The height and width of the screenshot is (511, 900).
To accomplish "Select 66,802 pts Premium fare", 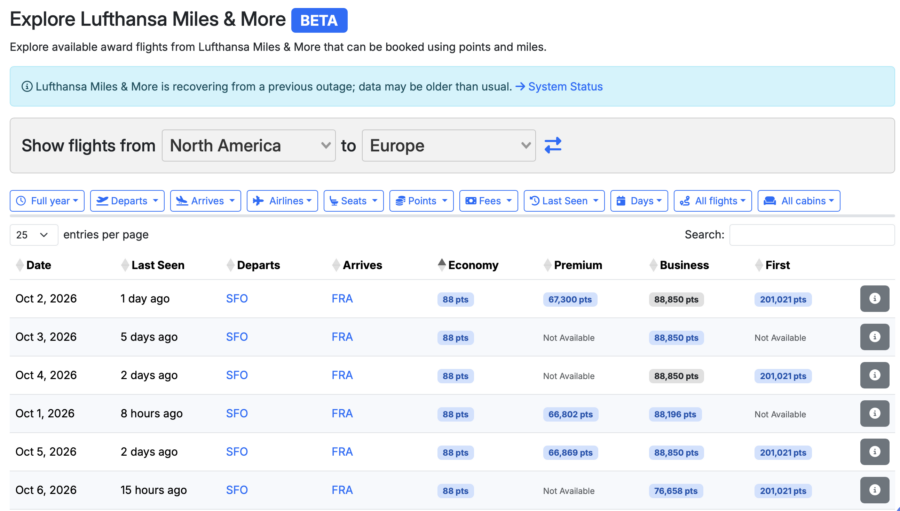I will coord(571,414).
